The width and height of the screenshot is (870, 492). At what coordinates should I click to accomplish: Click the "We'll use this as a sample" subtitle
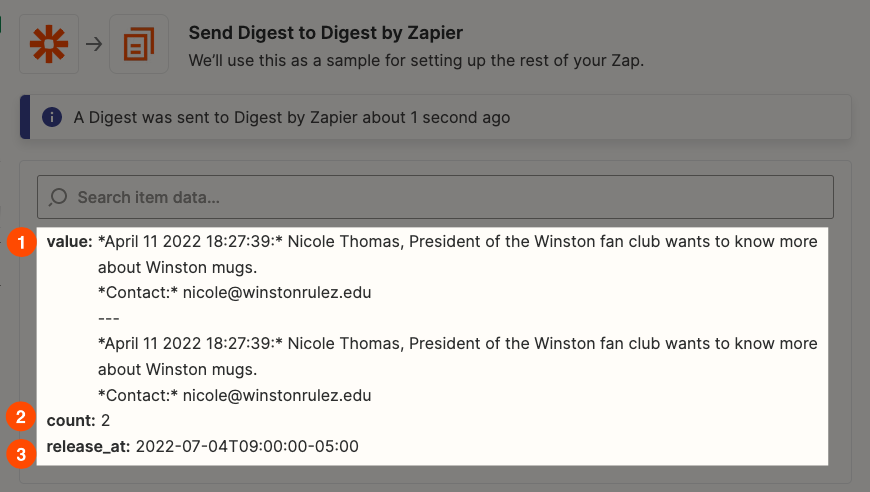coord(416,59)
